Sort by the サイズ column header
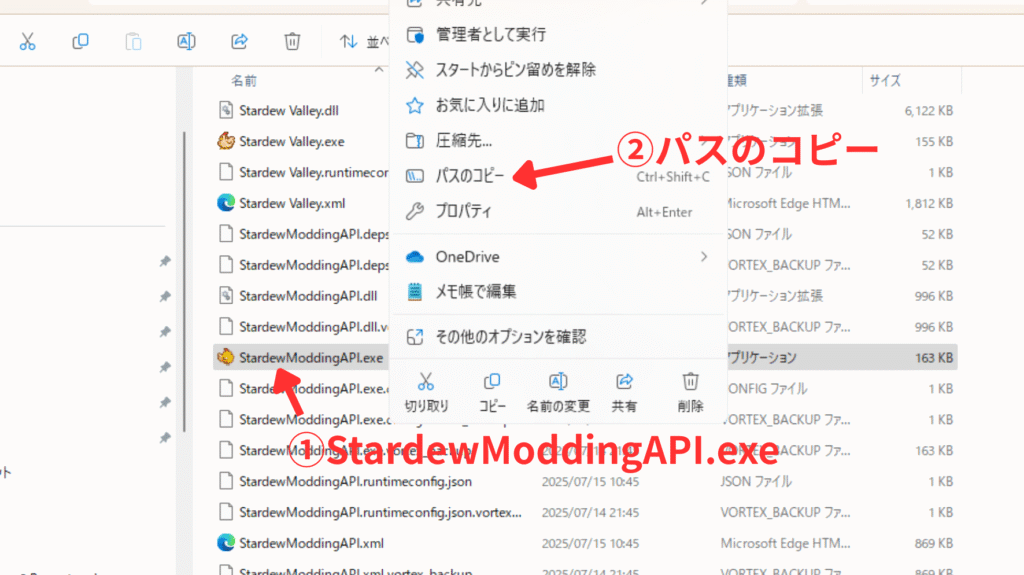This screenshot has width=1024, height=575. [x=885, y=80]
